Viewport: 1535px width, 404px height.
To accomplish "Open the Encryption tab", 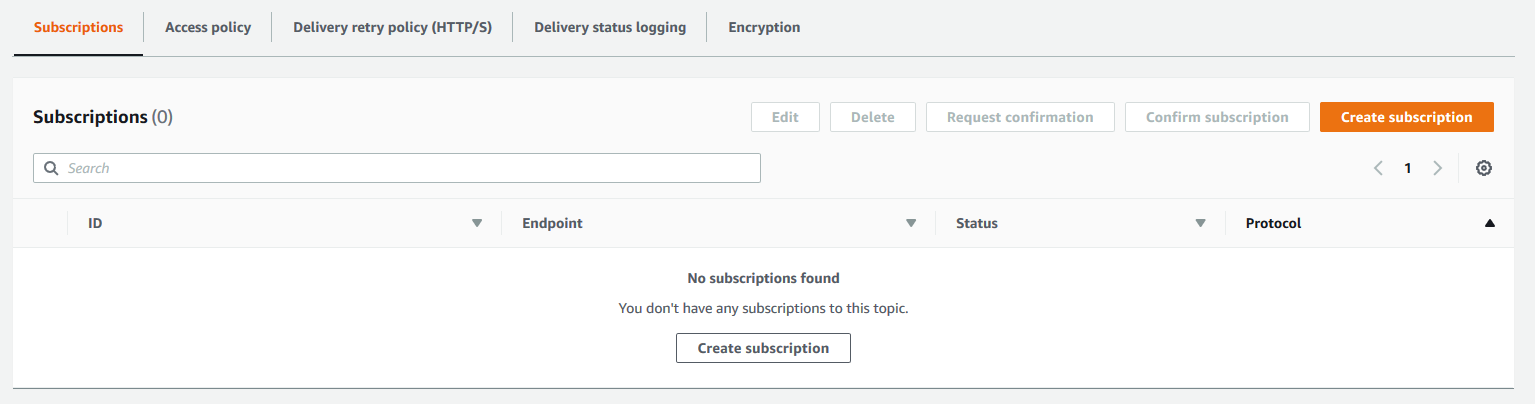I will 764,27.
